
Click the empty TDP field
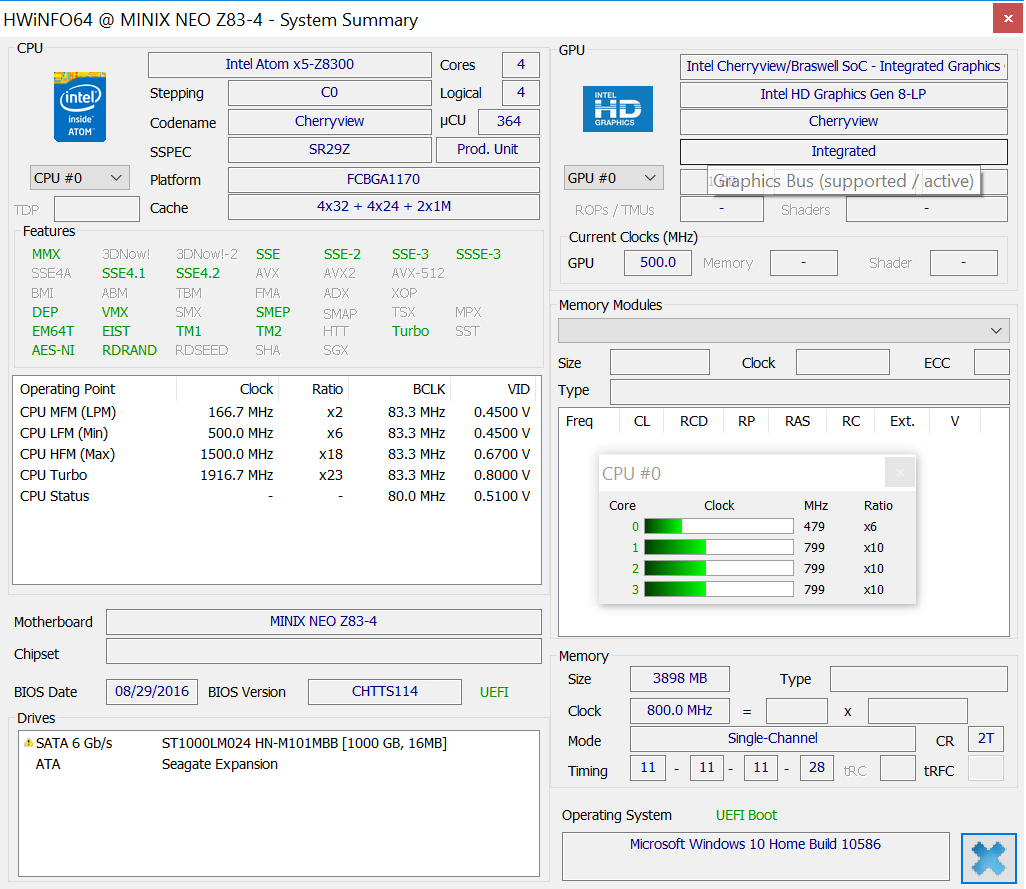coord(96,209)
